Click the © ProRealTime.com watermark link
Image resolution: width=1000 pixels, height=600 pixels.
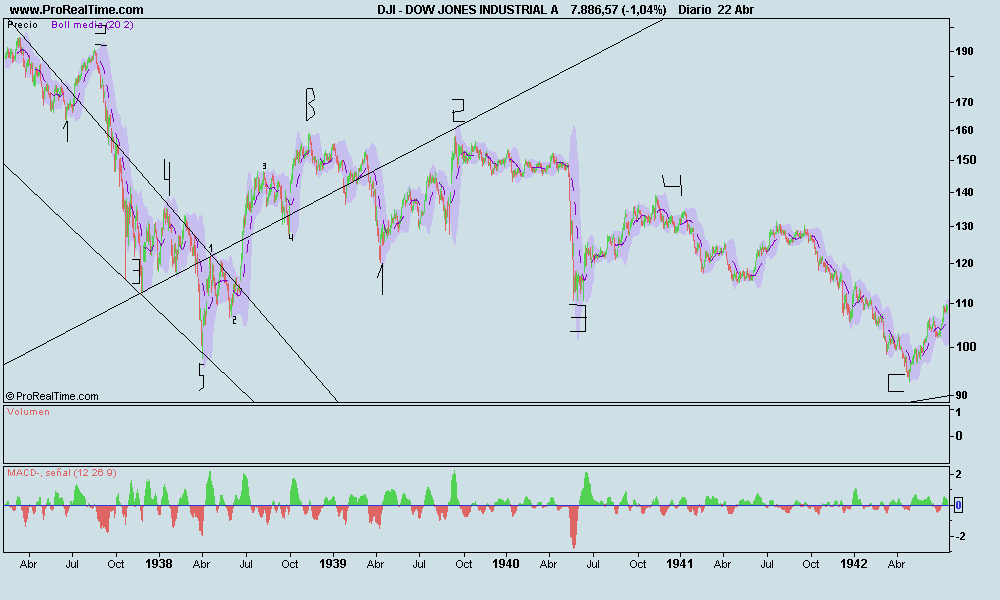point(52,396)
